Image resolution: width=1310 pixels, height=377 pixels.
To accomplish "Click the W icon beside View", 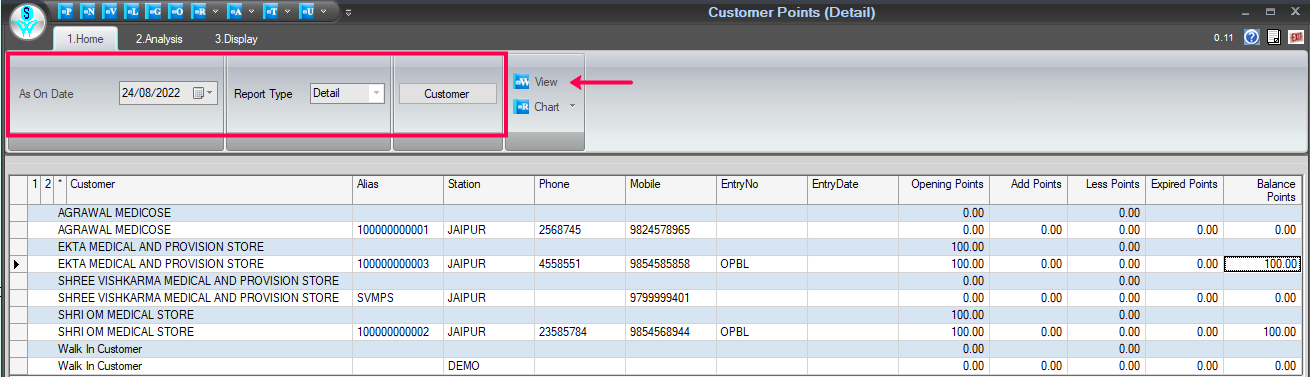I will pyautogui.click(x=521, y=82).
